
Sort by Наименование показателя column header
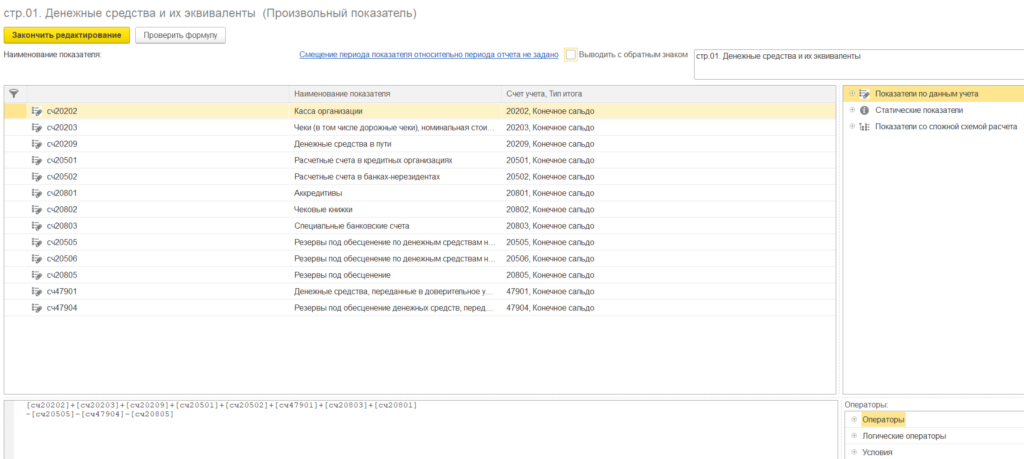click(342, 93)
